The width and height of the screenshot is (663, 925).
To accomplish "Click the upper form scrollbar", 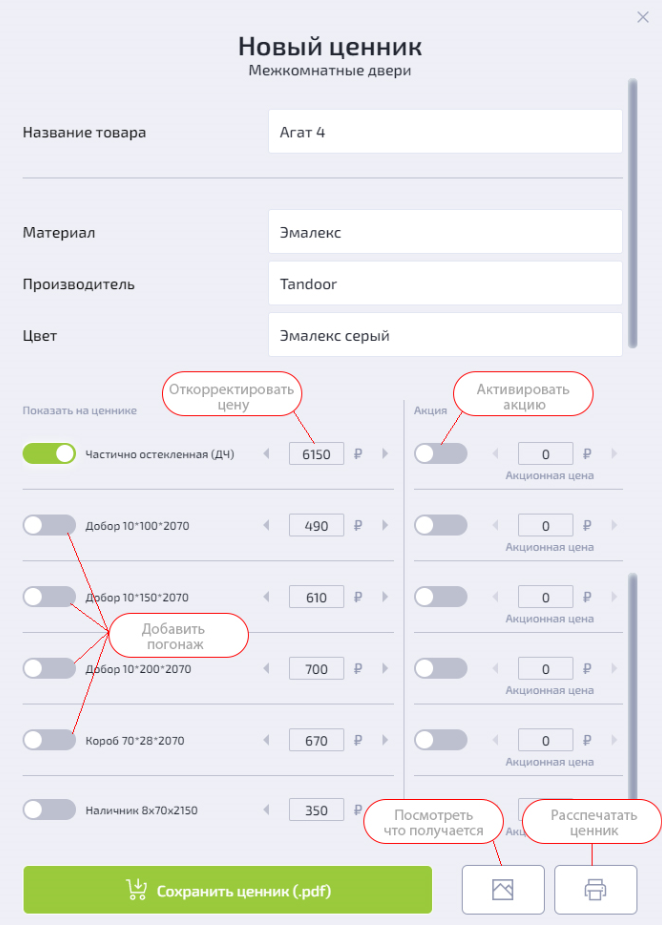I will 632,210.
